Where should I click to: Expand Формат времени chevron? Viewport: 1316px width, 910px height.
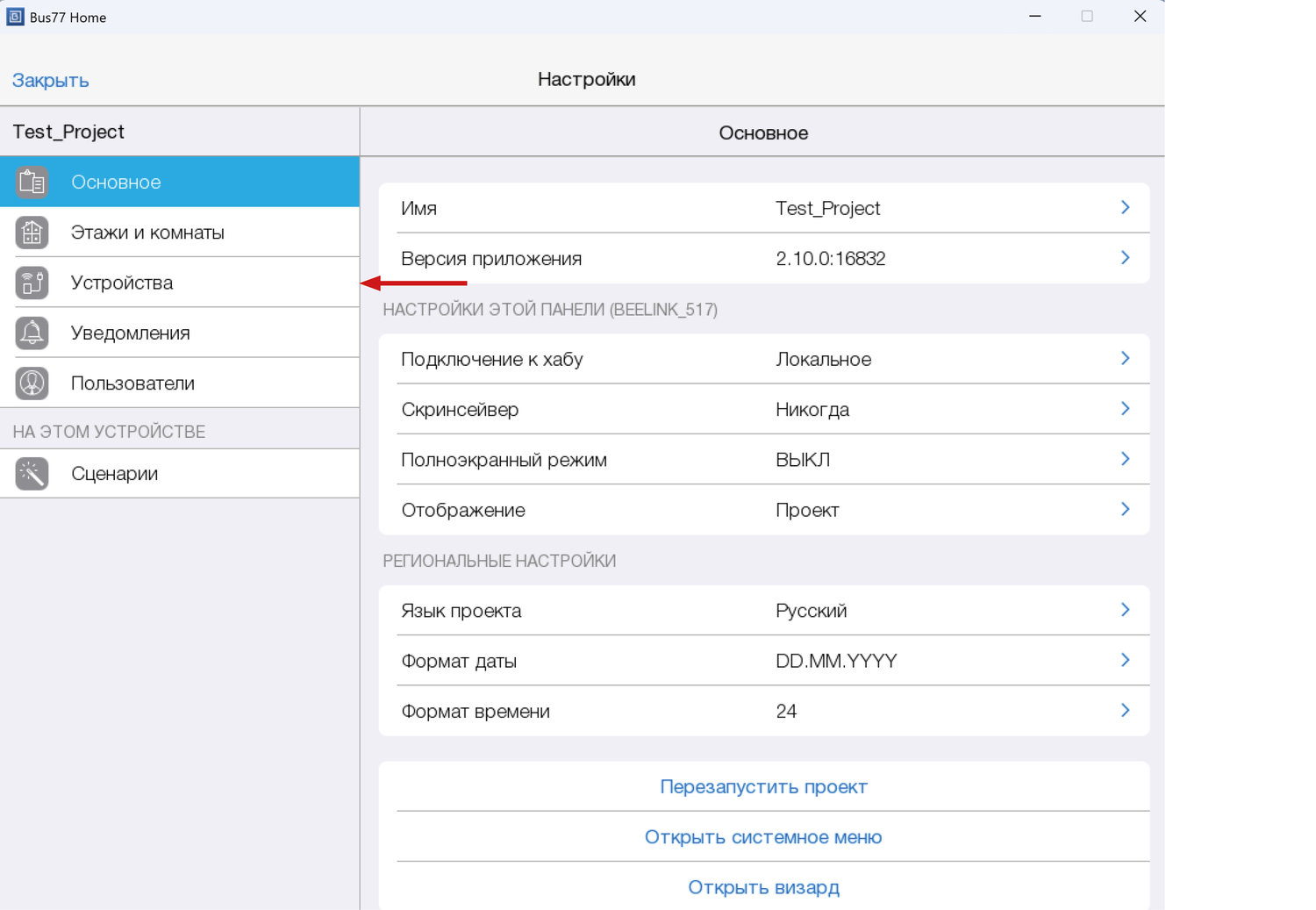(1125, 711)
